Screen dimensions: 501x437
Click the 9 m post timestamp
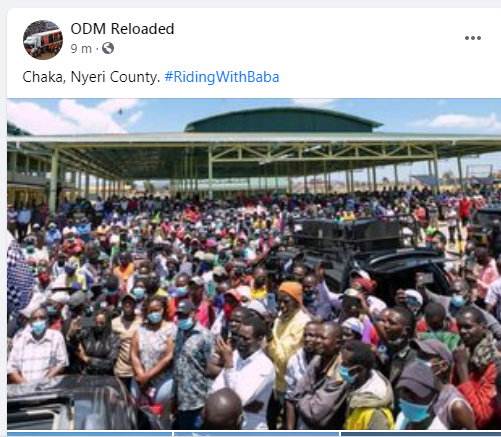(x=81, y=49)
